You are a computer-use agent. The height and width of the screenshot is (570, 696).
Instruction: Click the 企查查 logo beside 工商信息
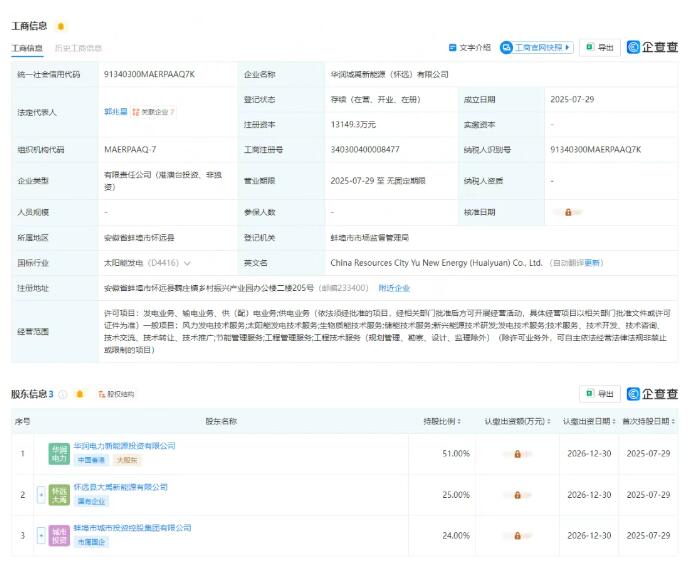point(652,47)
